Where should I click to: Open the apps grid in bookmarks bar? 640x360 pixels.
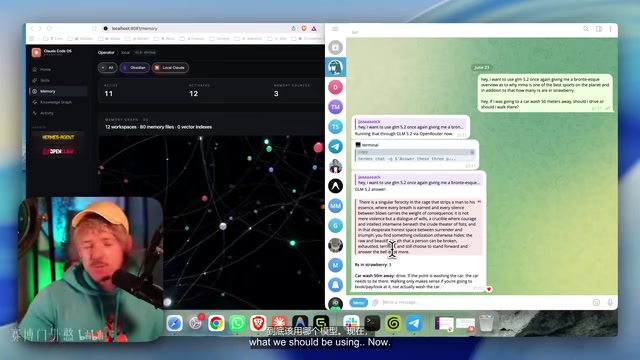tap(32, 39)
